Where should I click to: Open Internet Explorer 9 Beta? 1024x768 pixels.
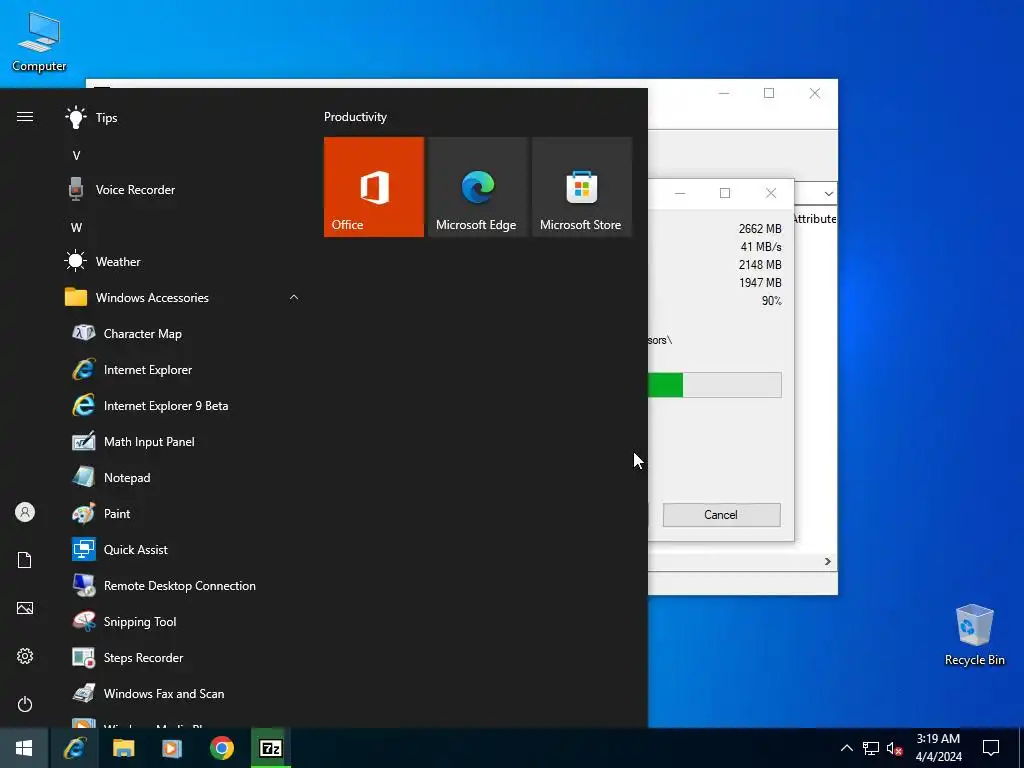(183, 406)
